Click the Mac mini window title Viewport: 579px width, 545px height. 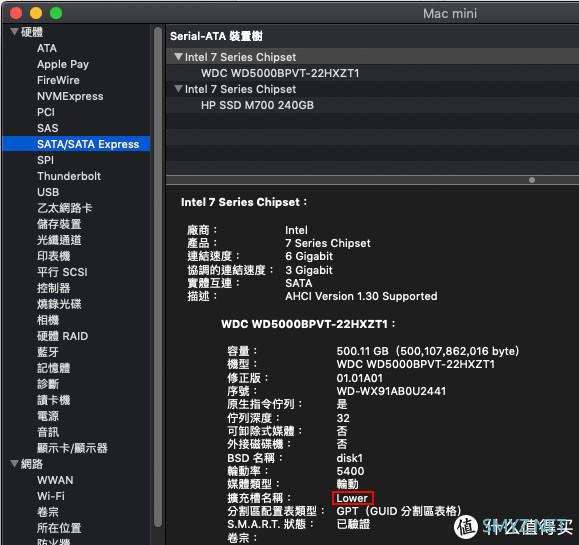[x=450, y=14]
